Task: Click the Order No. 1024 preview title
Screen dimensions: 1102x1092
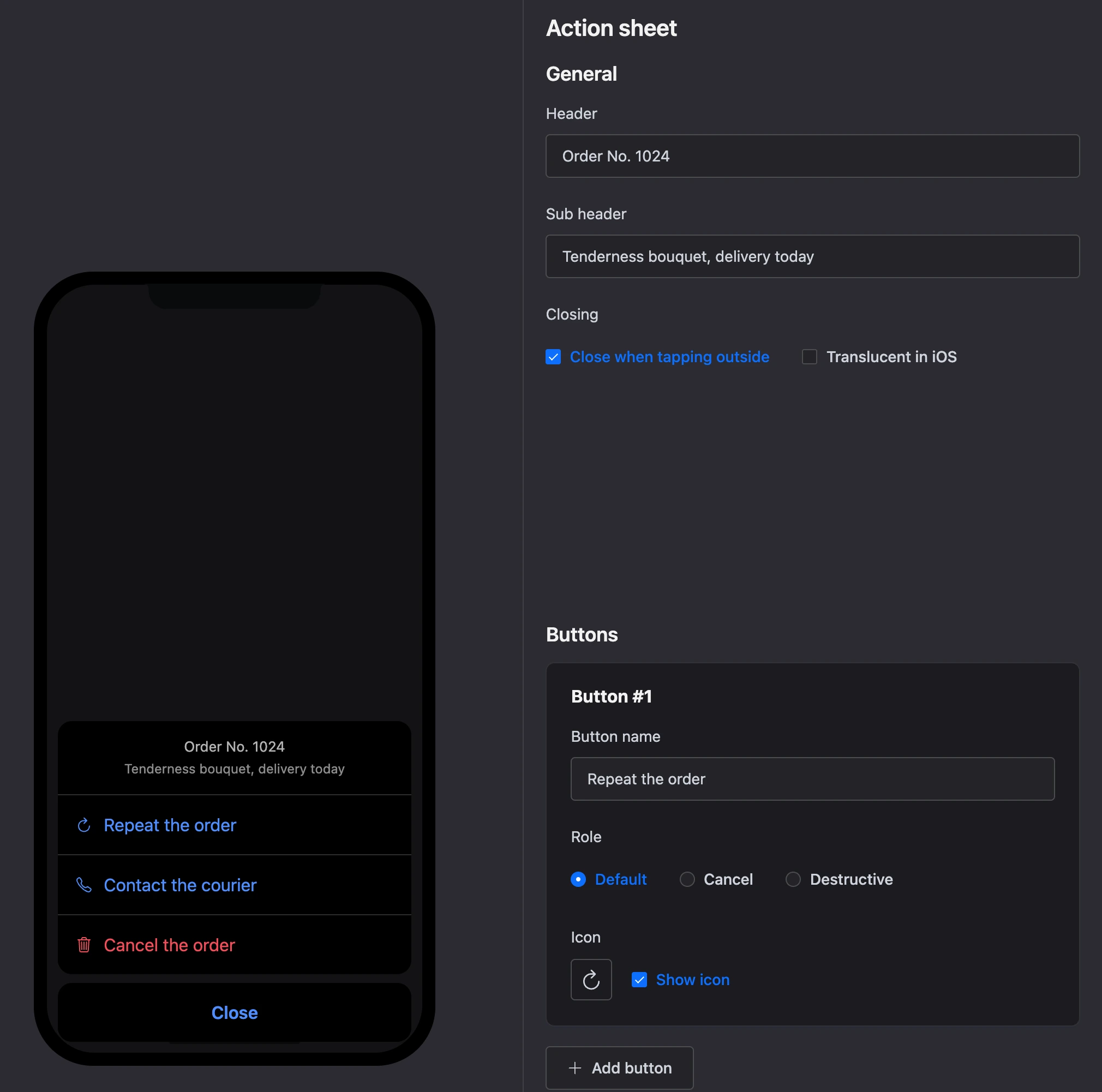Action: 235,746
